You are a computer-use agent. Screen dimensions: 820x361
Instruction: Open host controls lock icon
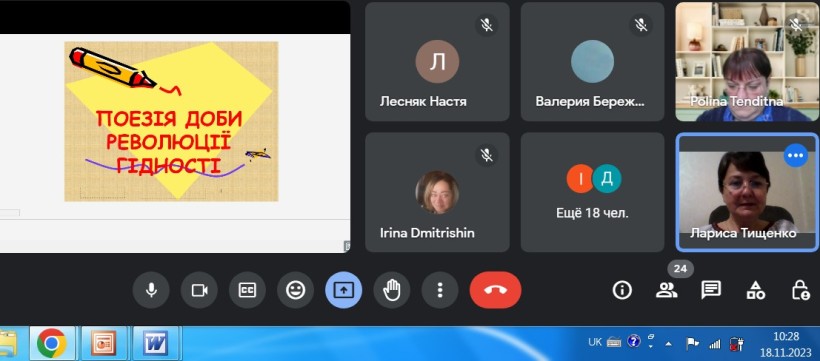800,290
